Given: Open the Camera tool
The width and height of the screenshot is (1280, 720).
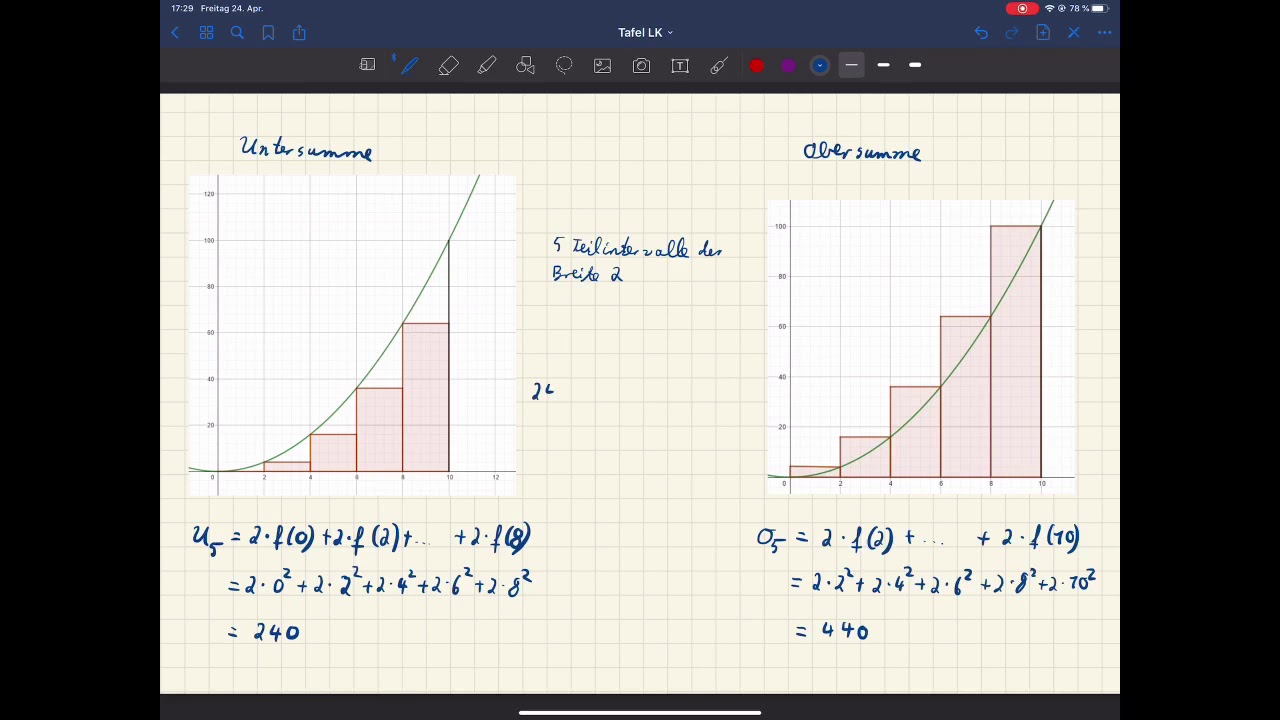Looking at the screenshot, I should [641, 65].
